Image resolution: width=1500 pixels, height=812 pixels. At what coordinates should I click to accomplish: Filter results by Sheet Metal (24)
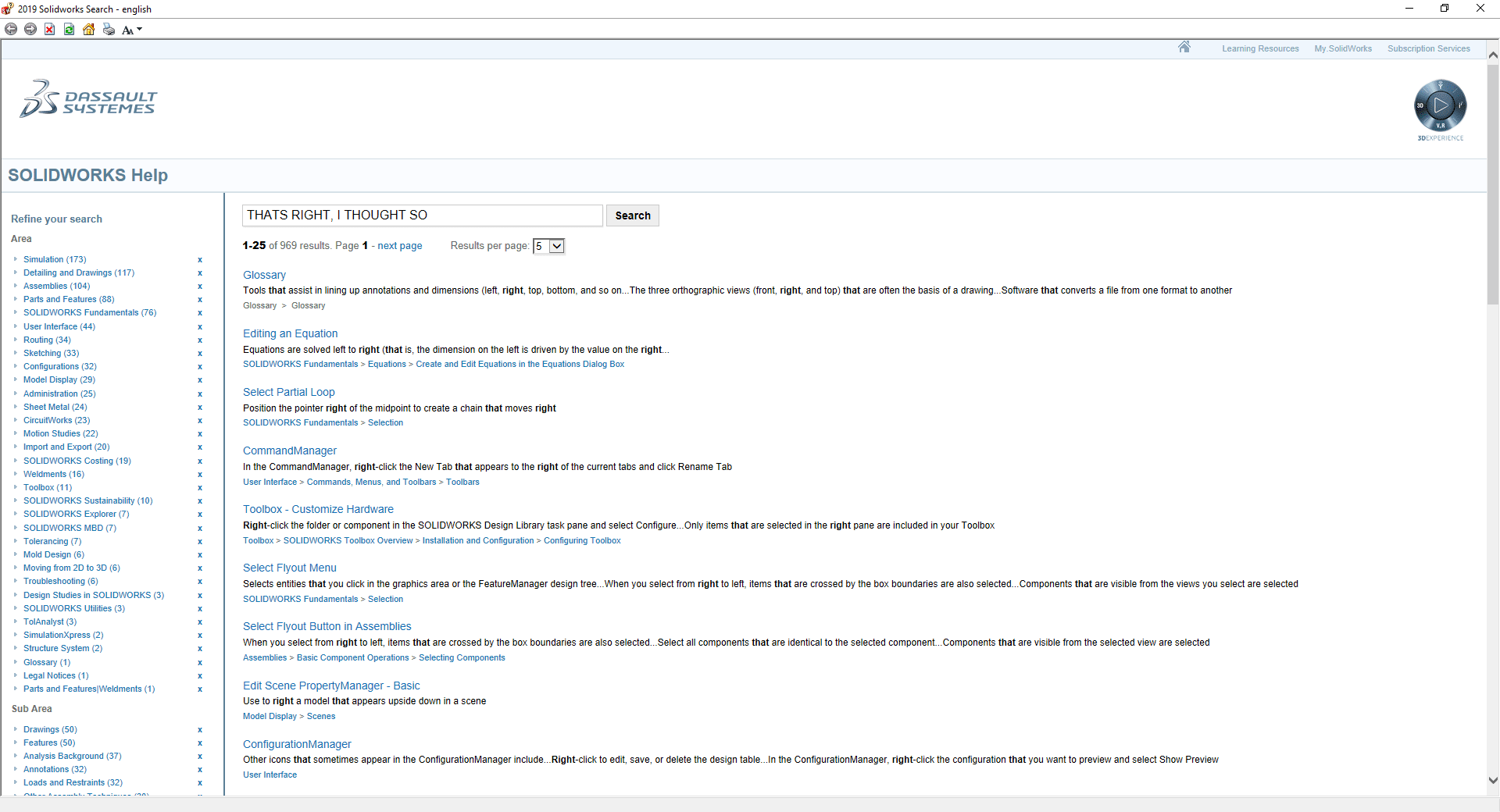tap(55, 407)
